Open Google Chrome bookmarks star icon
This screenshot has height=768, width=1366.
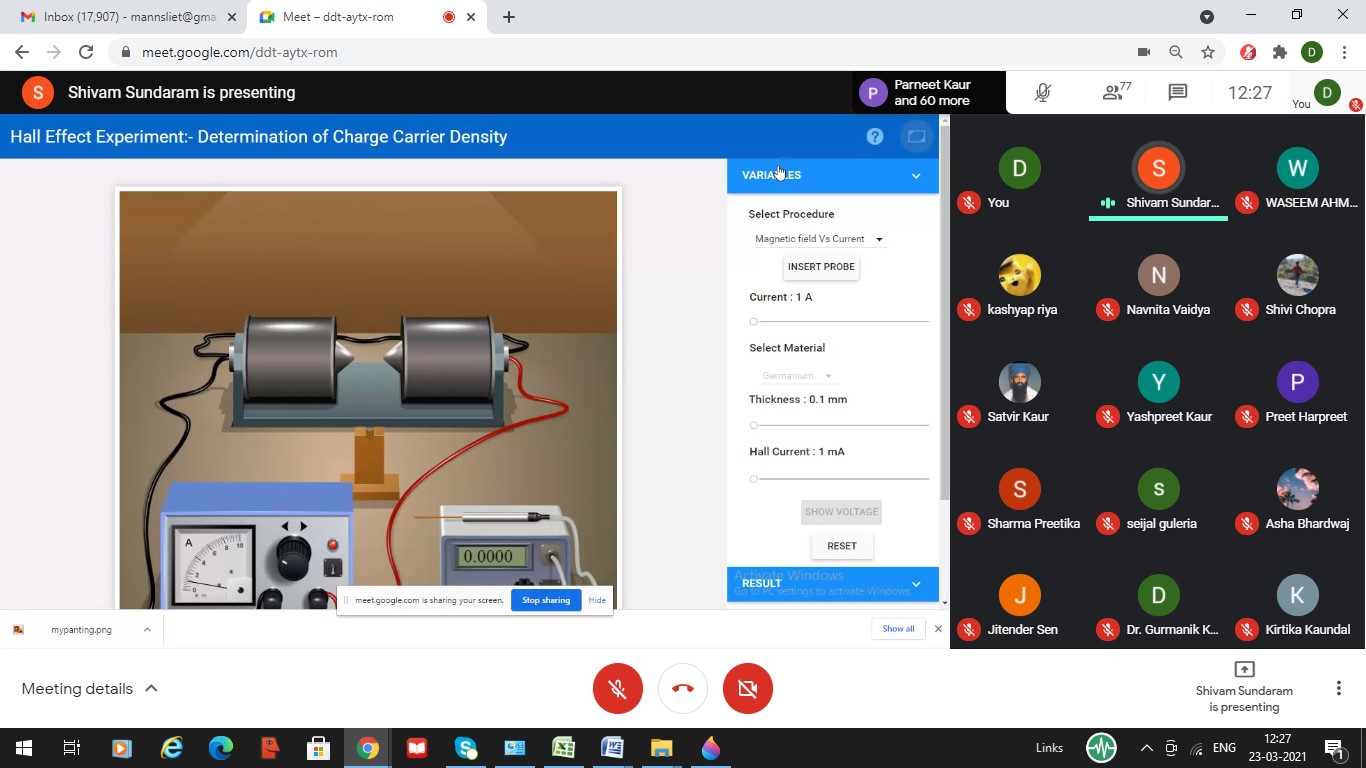(1207, 52)
